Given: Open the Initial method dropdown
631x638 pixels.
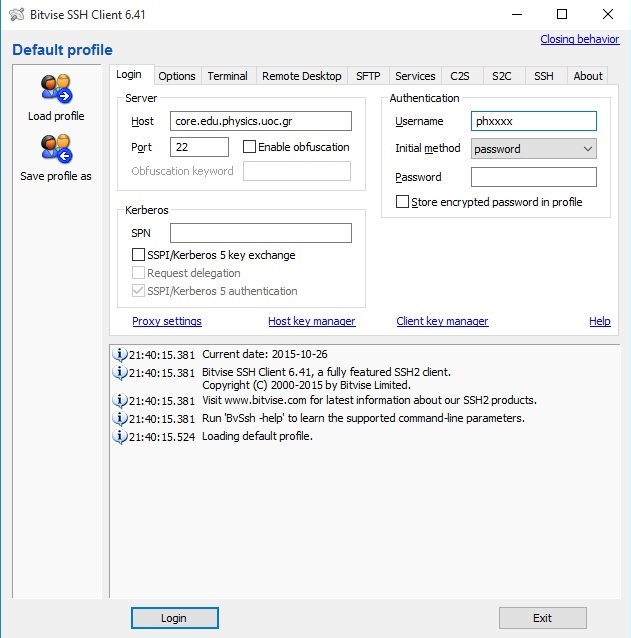Looking at the screenshot, I should pyautogui.click(x=534, y=149).
